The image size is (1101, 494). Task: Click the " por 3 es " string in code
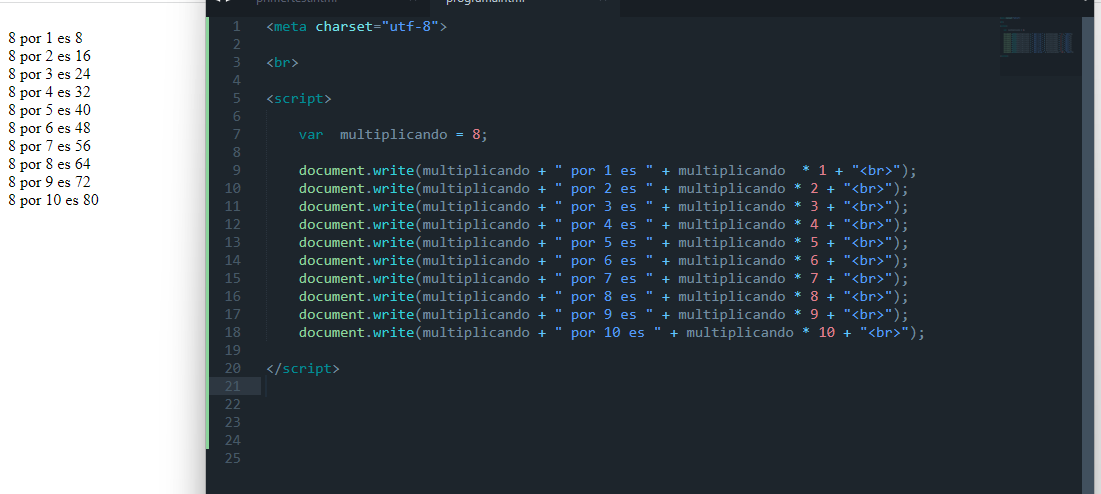(604, 207)
